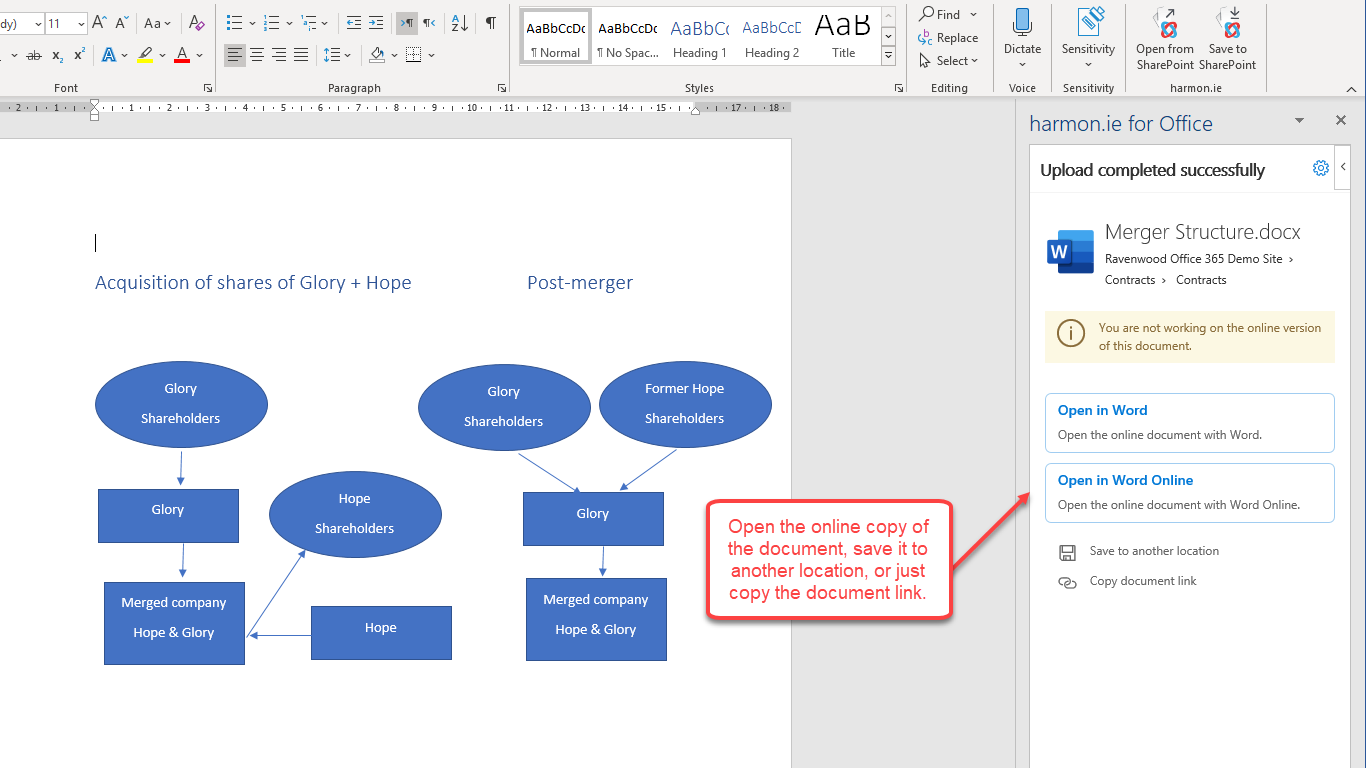Clear all formatting from text
This screenshot has height=768, width=1366.
pyautogui.click(x=197, y=22)
